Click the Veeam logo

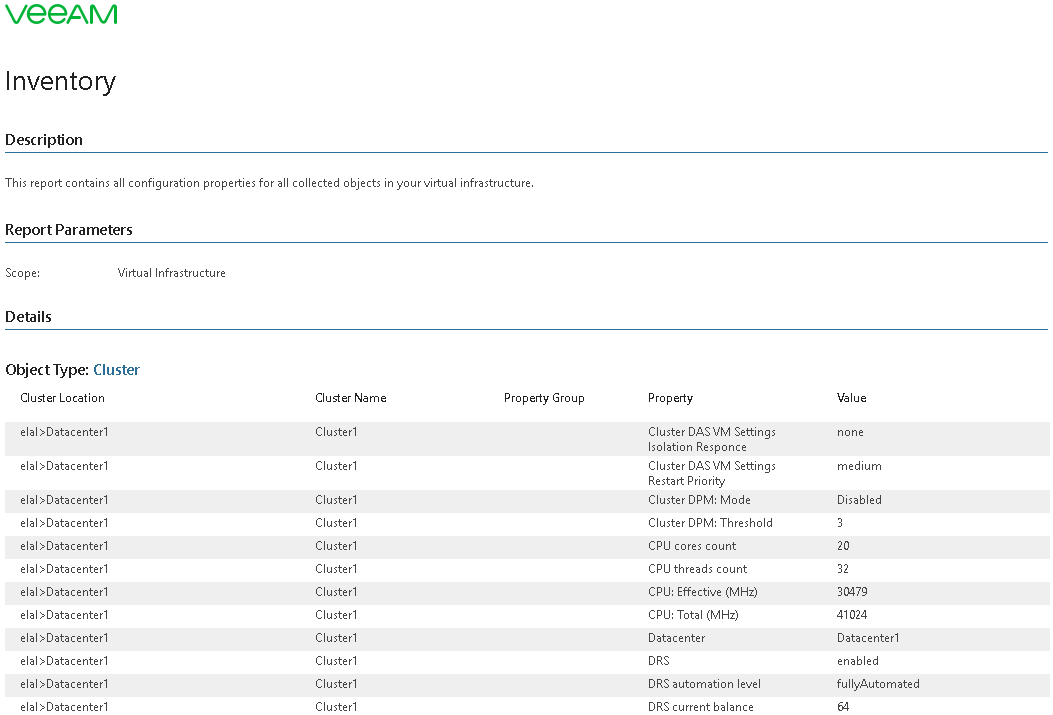(61, 14)
